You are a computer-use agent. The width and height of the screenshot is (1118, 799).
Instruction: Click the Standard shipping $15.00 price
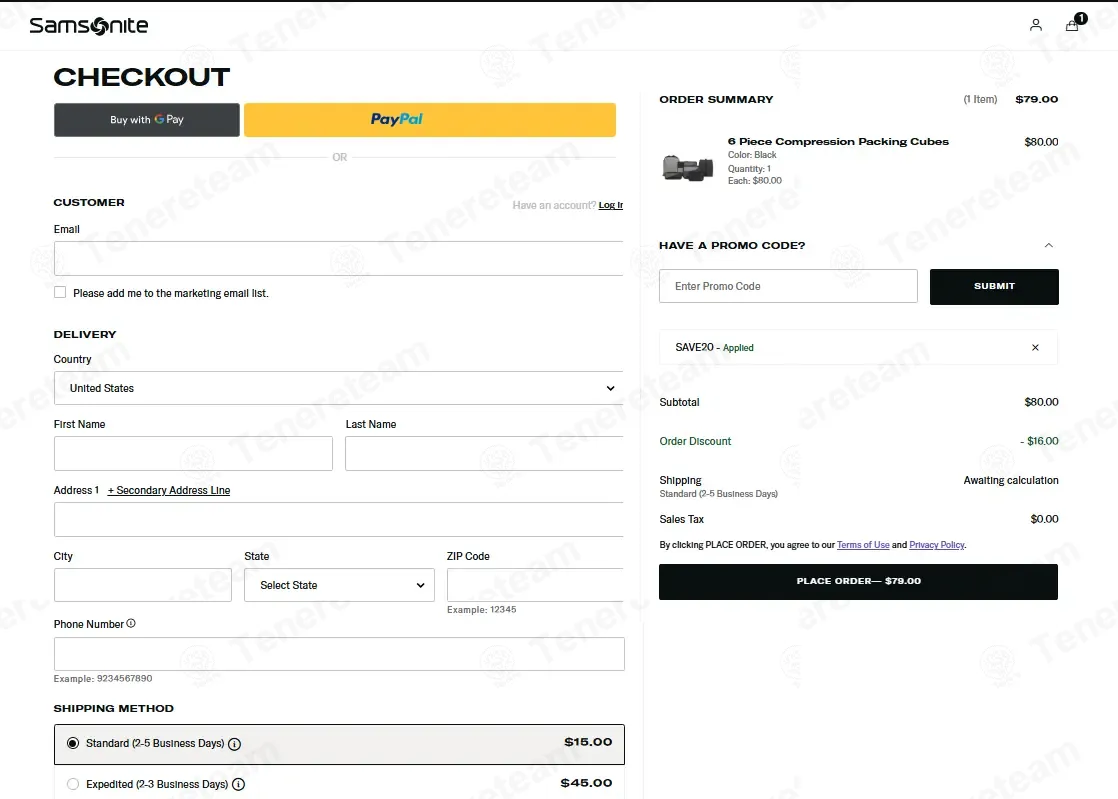tap(588, 742)
